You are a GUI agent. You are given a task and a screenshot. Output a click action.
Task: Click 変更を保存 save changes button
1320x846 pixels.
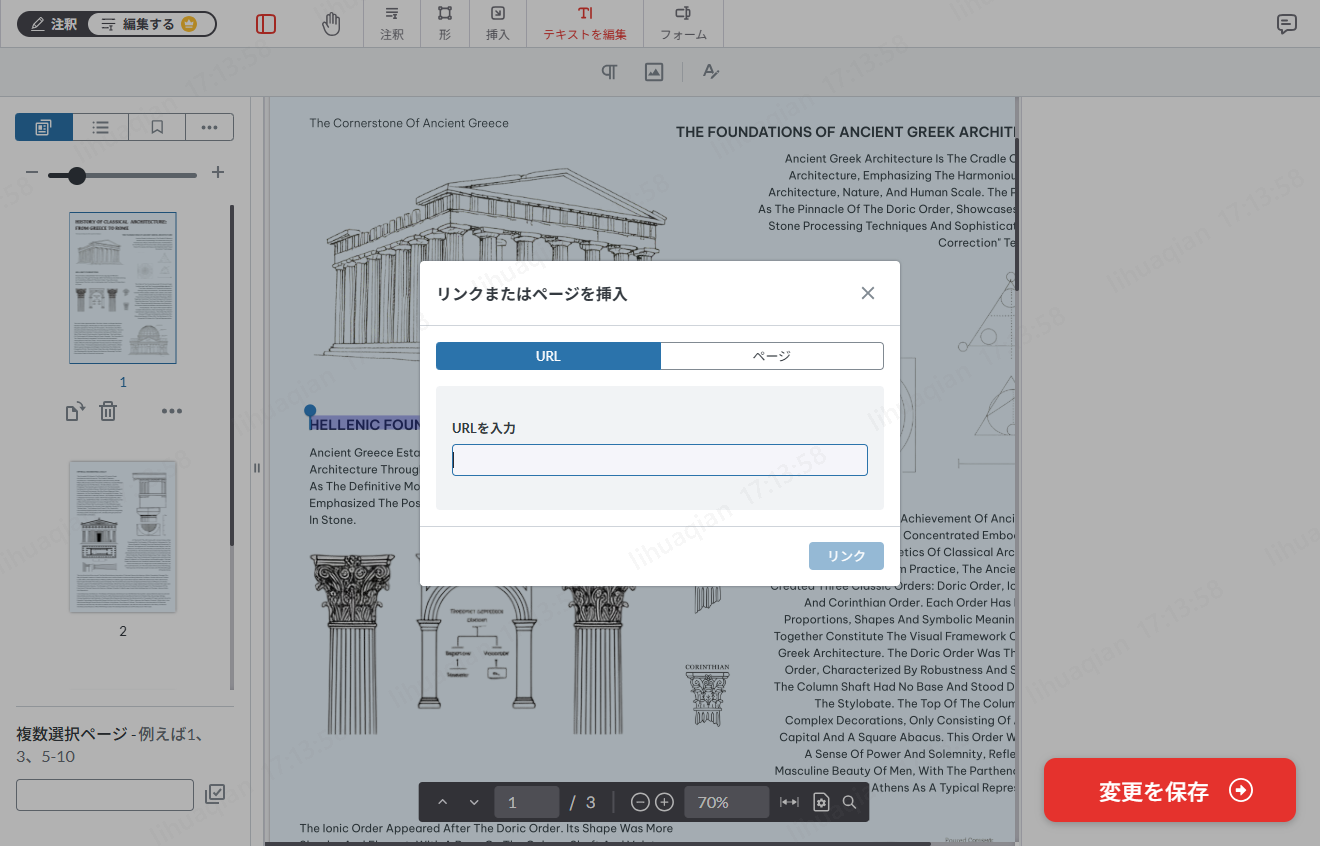[x=1170, y=790]
